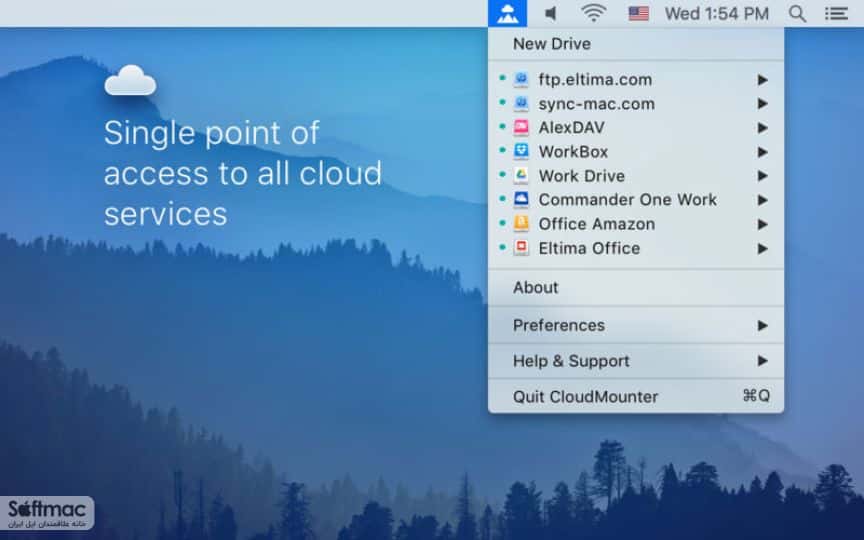Expand sync-mac.com submenu arrow
This screenshot has width=864, height=540.
point(763,104)
